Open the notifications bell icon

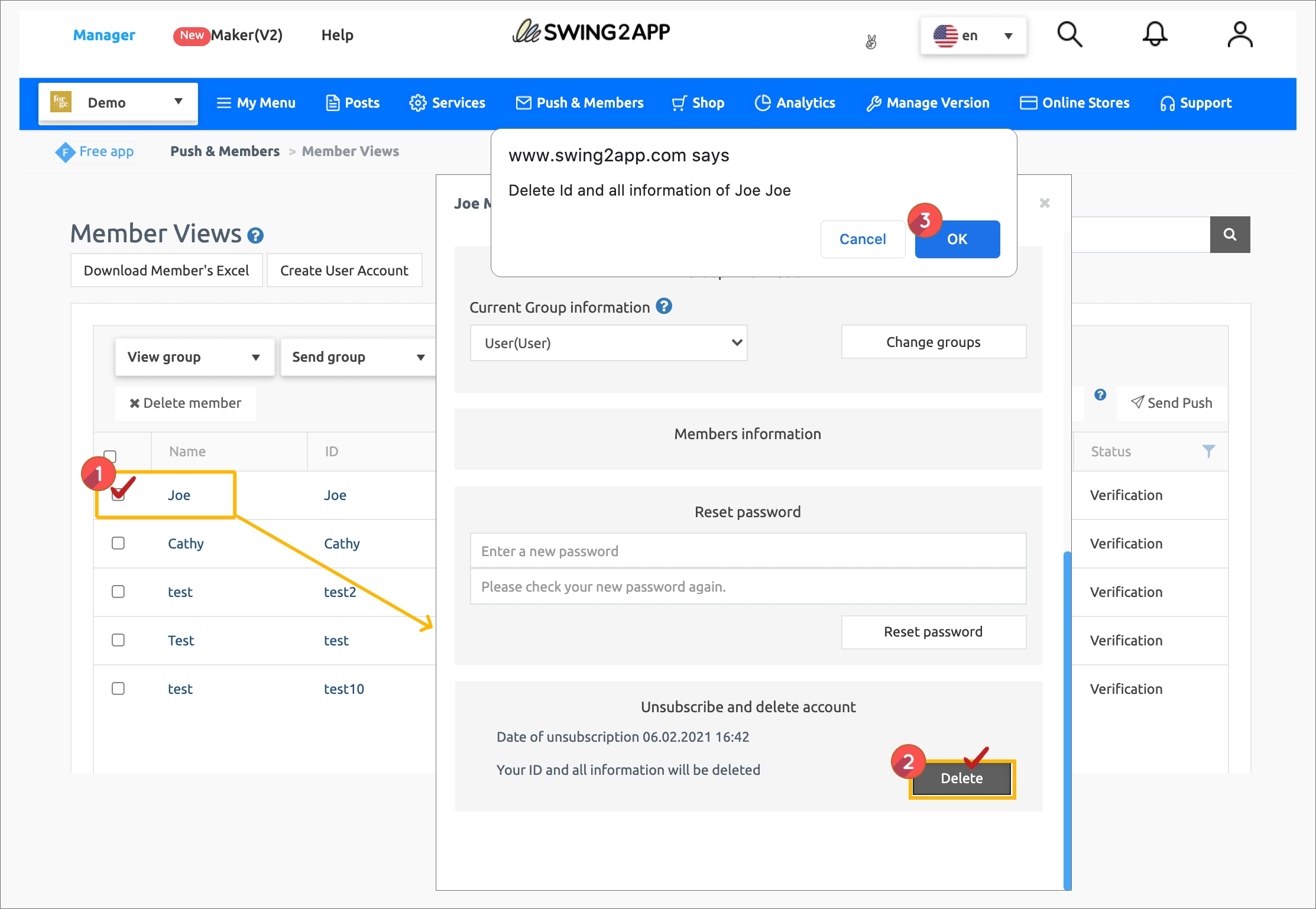(1154, 35)
